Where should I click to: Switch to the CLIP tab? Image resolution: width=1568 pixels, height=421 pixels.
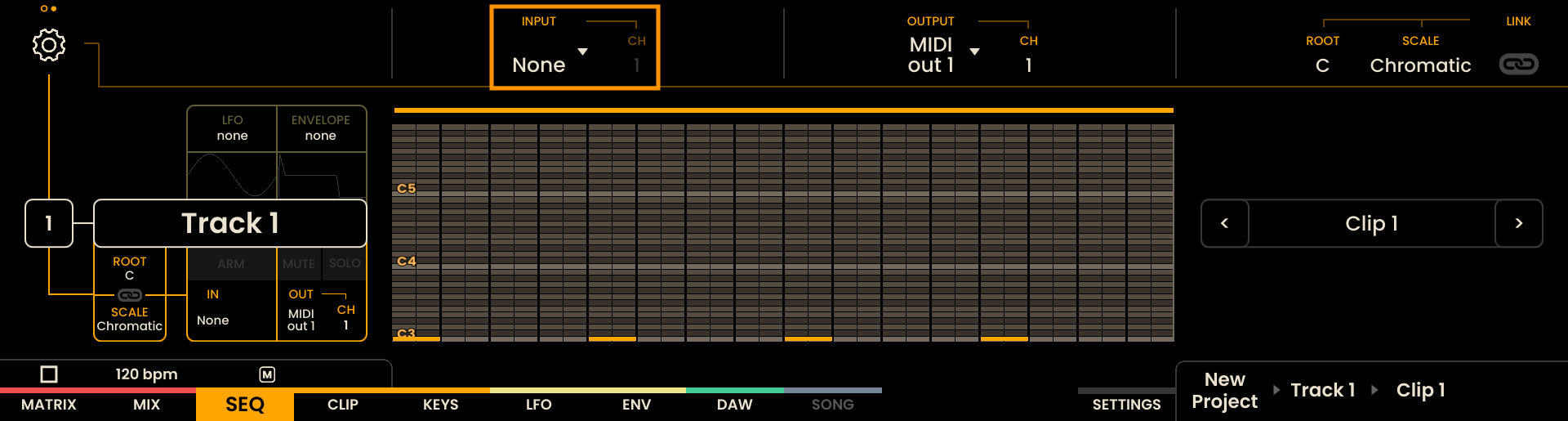[343, 405]
